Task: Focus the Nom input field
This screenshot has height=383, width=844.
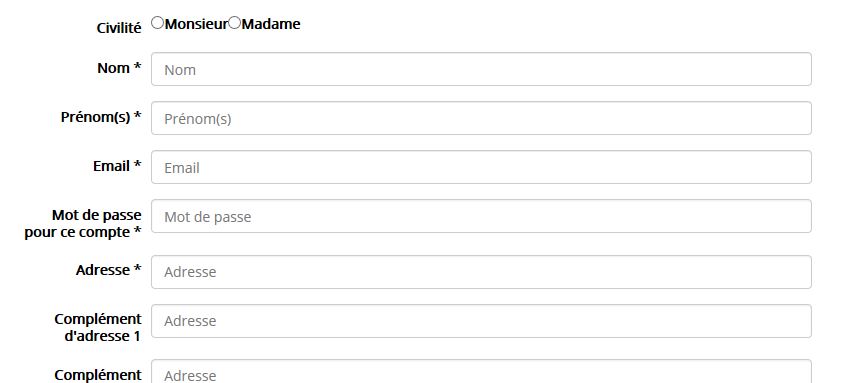Action: point(481,69)
